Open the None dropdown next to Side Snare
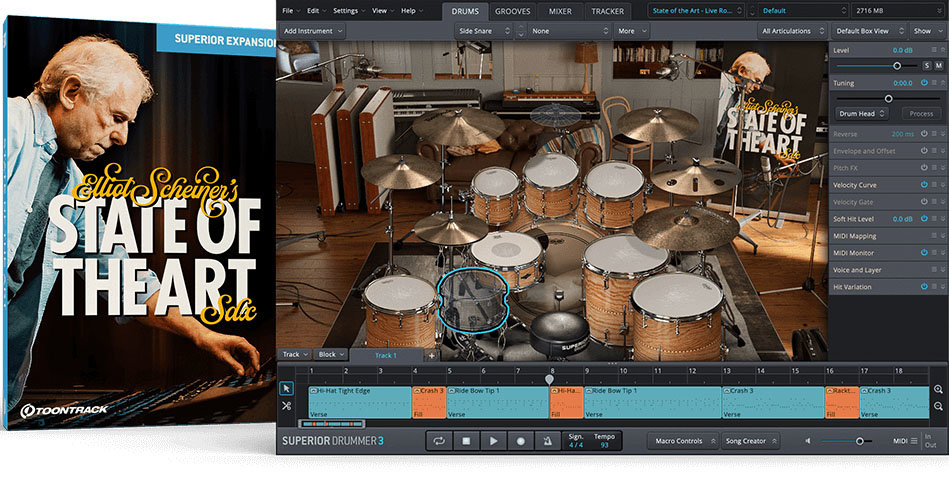Viewport: 949px width, 487px height. click(570, 31)
